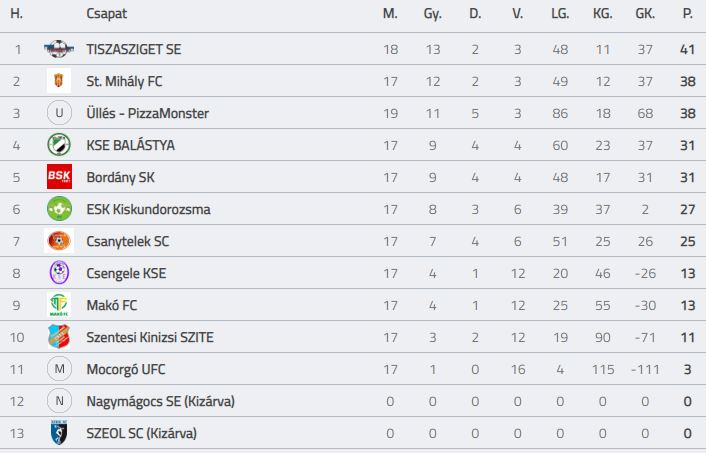This screenshot has width=706, height=453.
Task: Click the Szentesi Kinizsi SZITE shield crest
Action: 59,337
